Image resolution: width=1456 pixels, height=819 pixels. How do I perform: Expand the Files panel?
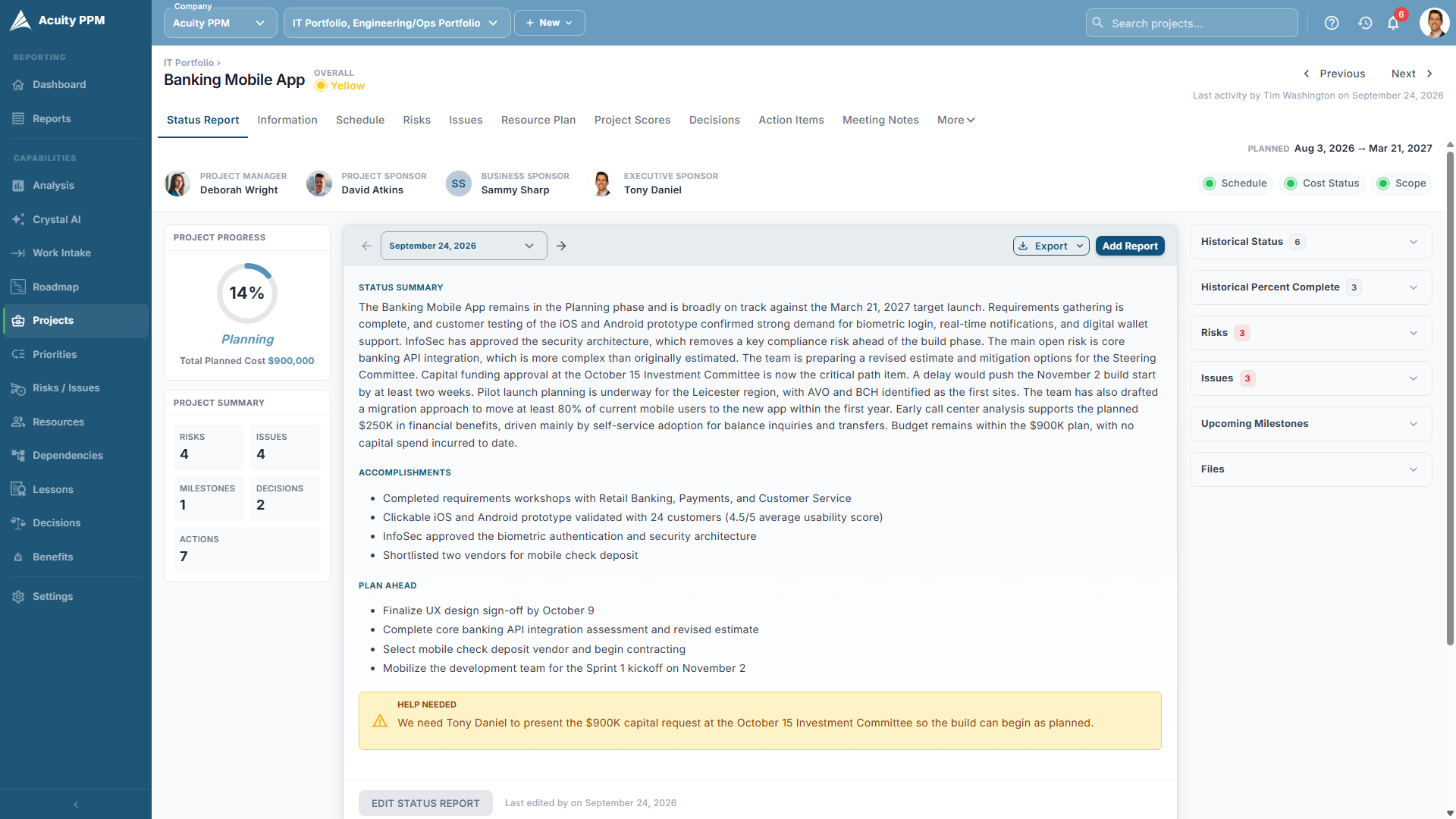(1310, 469)
